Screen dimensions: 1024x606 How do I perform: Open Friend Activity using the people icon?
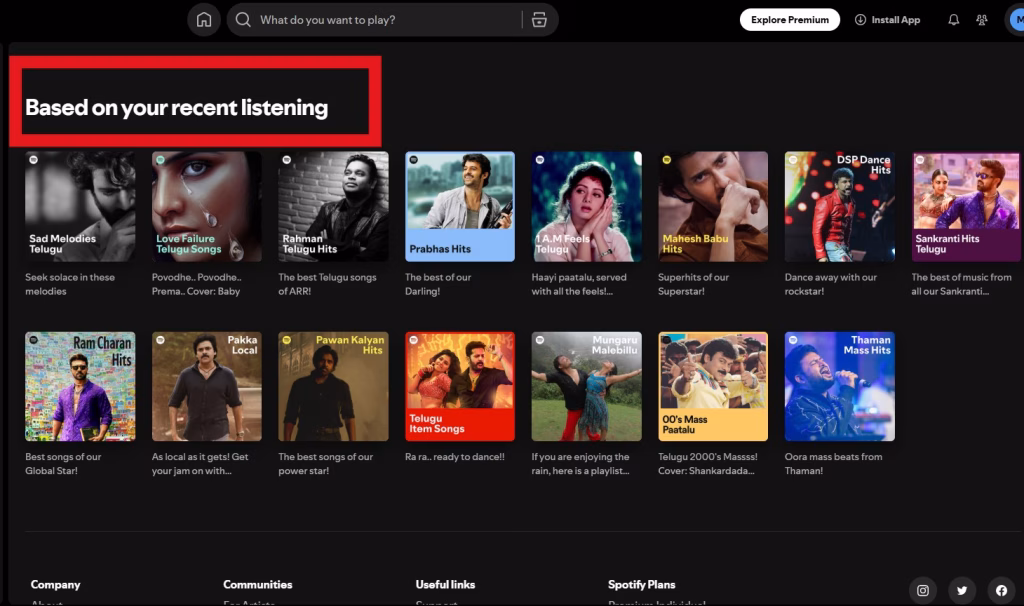click(981, 19)
